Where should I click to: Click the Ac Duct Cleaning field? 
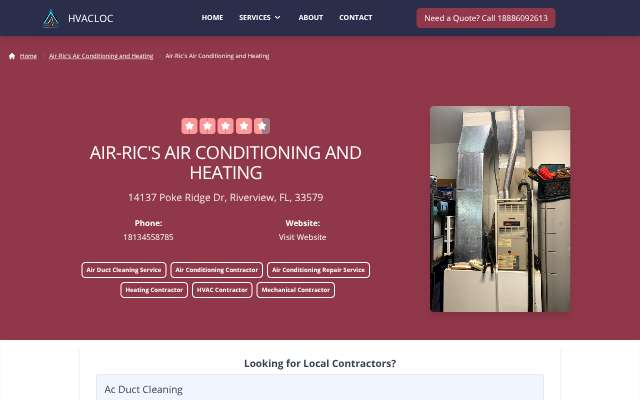coord(320,389)
